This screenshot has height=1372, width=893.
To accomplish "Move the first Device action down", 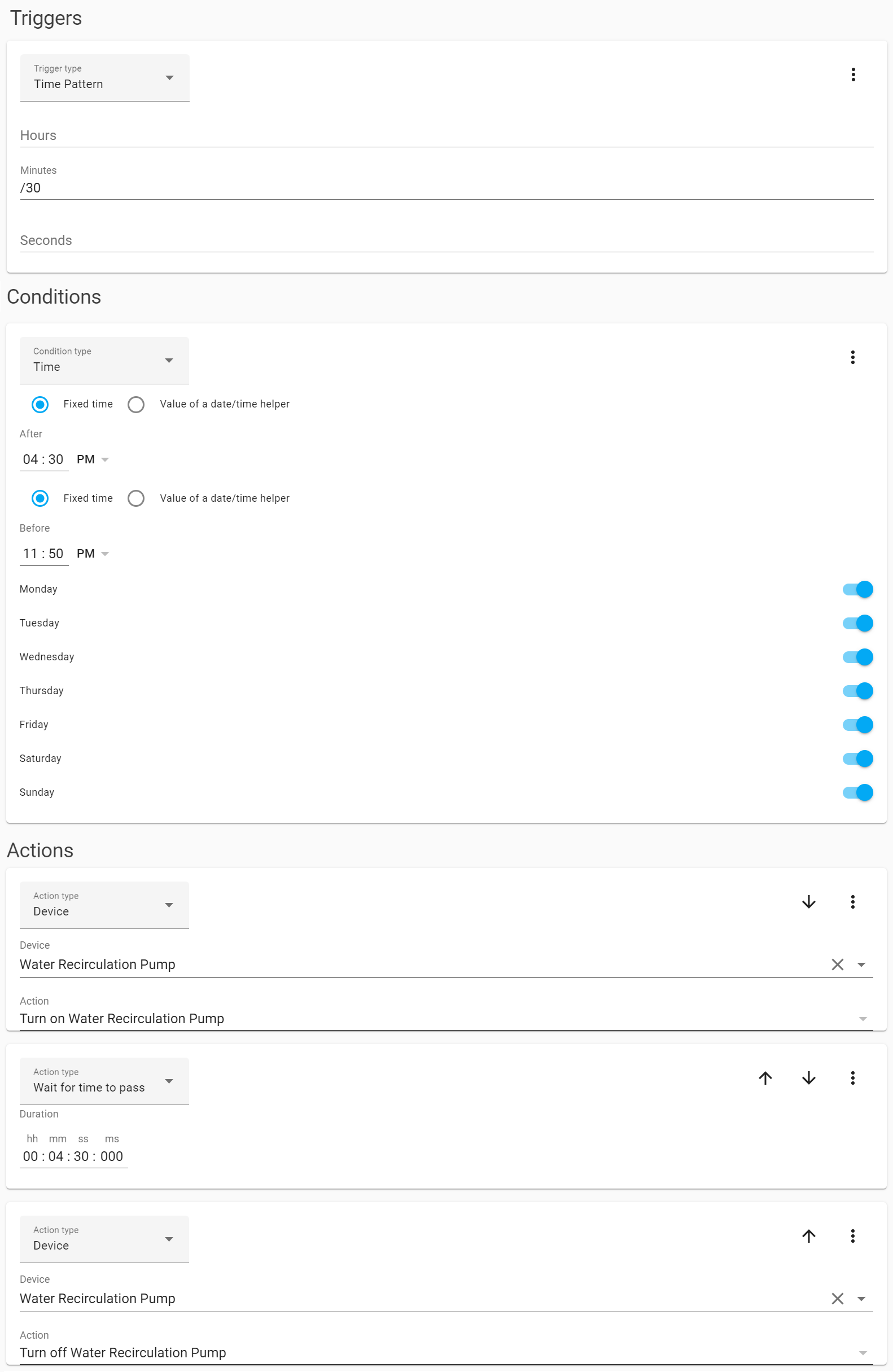I will coord(808,902).
